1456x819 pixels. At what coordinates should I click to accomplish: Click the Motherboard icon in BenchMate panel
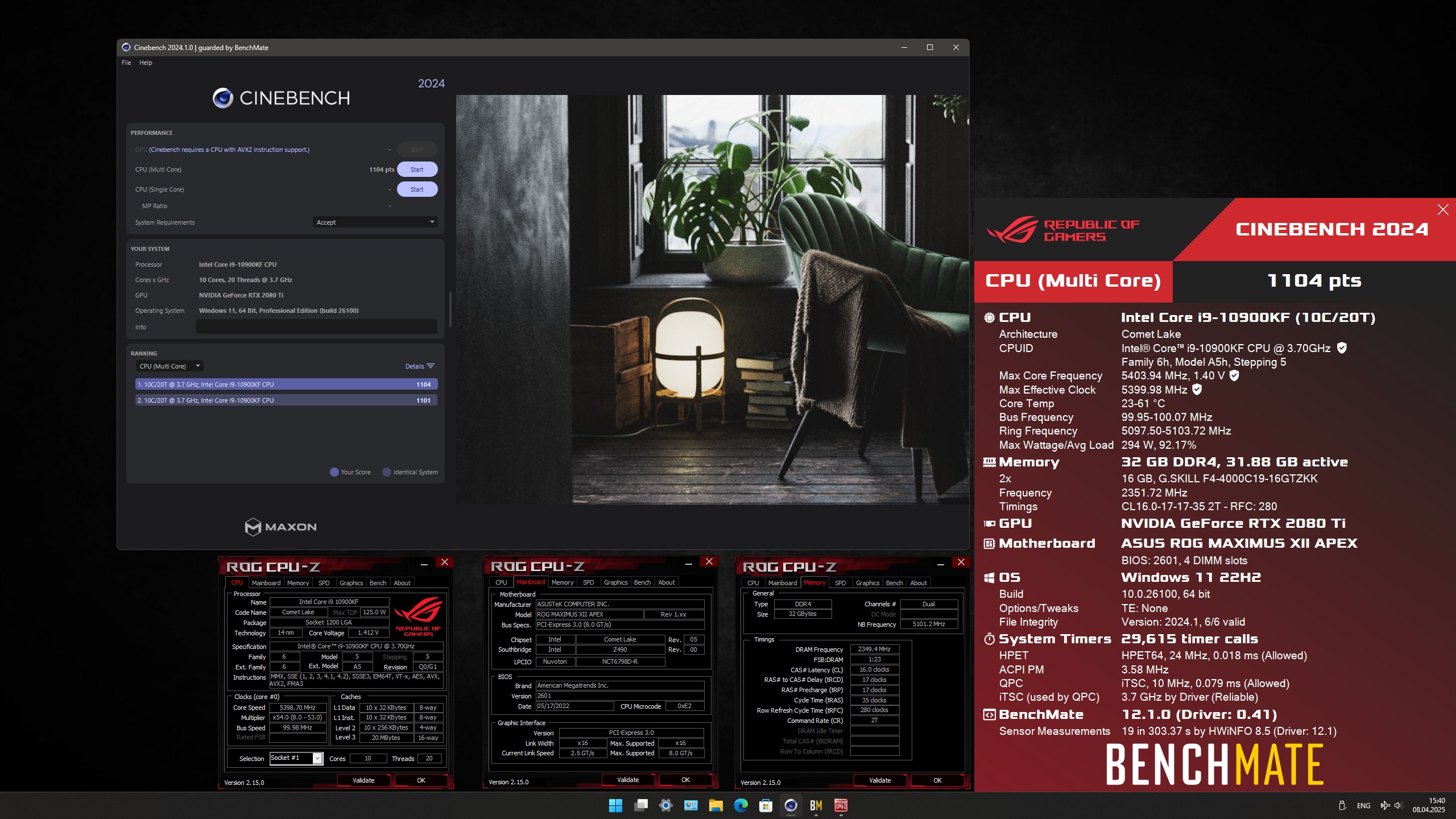[x=989, y=544]
